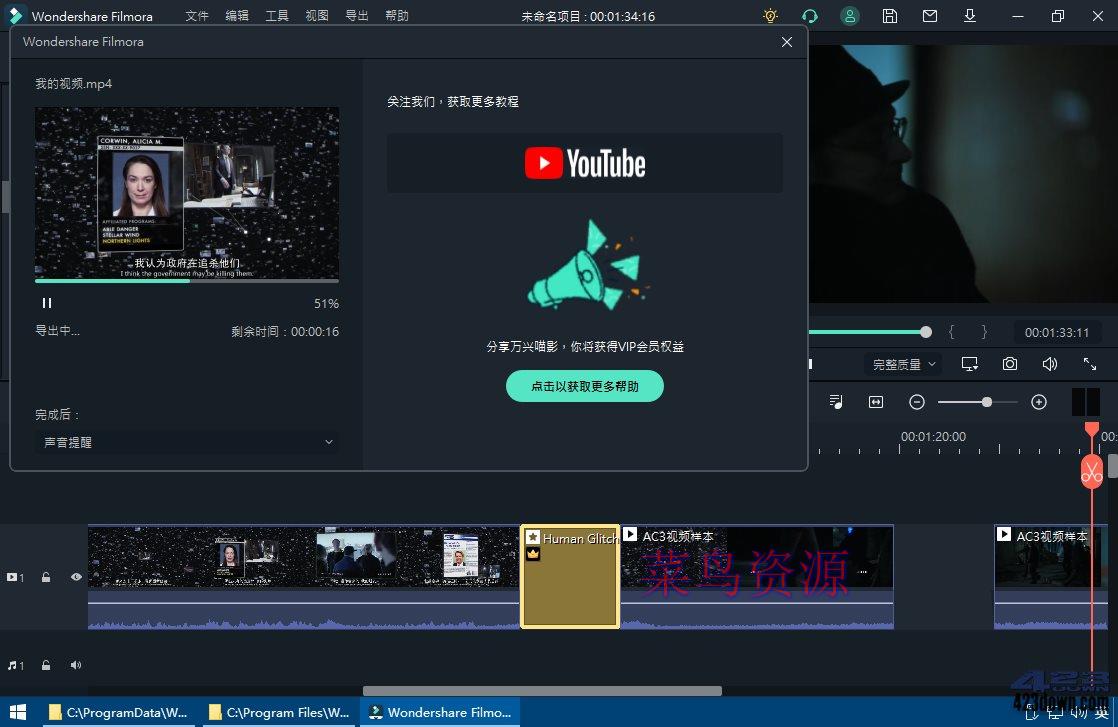Screen dimensions: 1118x727
Task: Open the 帮助 menu in the menu bar
Action: point(396,16)
